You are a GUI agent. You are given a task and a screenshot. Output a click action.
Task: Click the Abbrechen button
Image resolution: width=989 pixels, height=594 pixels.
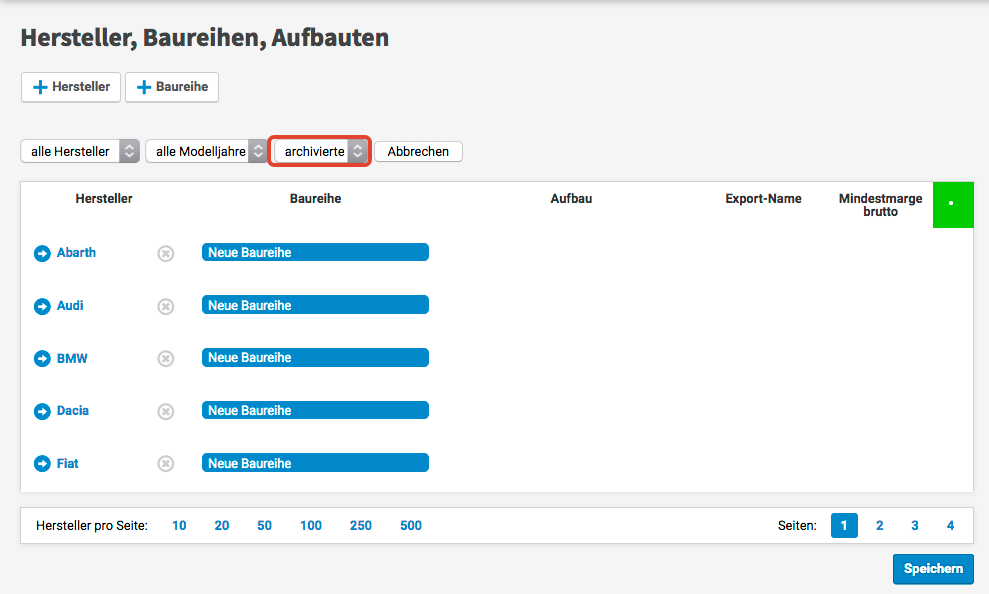click(x=418, y=151)
